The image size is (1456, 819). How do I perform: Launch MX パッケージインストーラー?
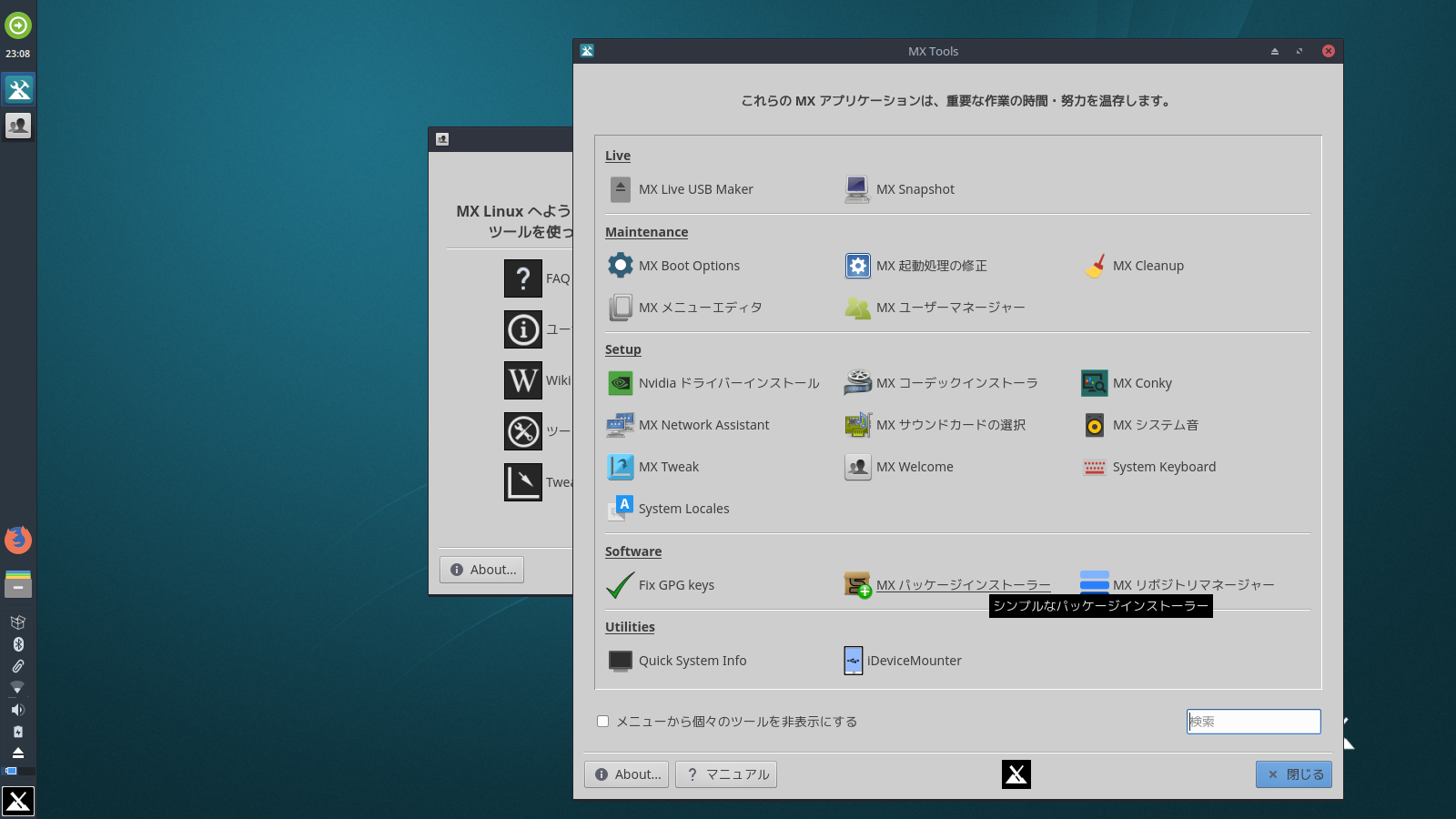pyautogui.click(x=947, y=585)
